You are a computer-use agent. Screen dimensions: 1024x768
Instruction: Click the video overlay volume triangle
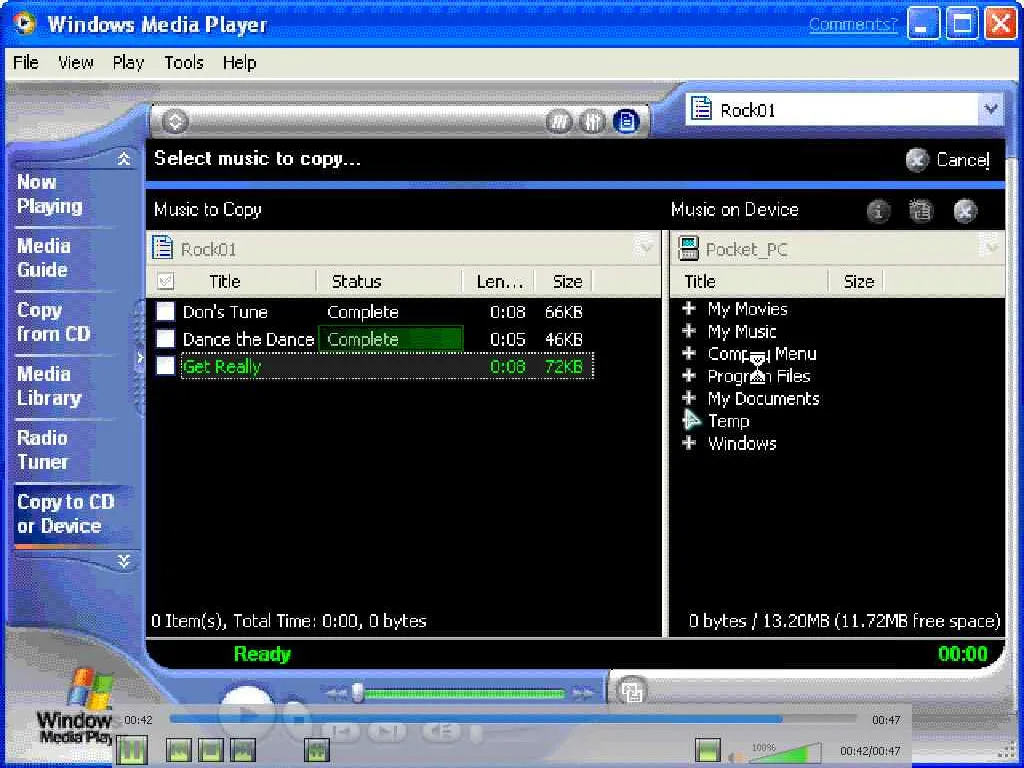click(x=784, y=753)
